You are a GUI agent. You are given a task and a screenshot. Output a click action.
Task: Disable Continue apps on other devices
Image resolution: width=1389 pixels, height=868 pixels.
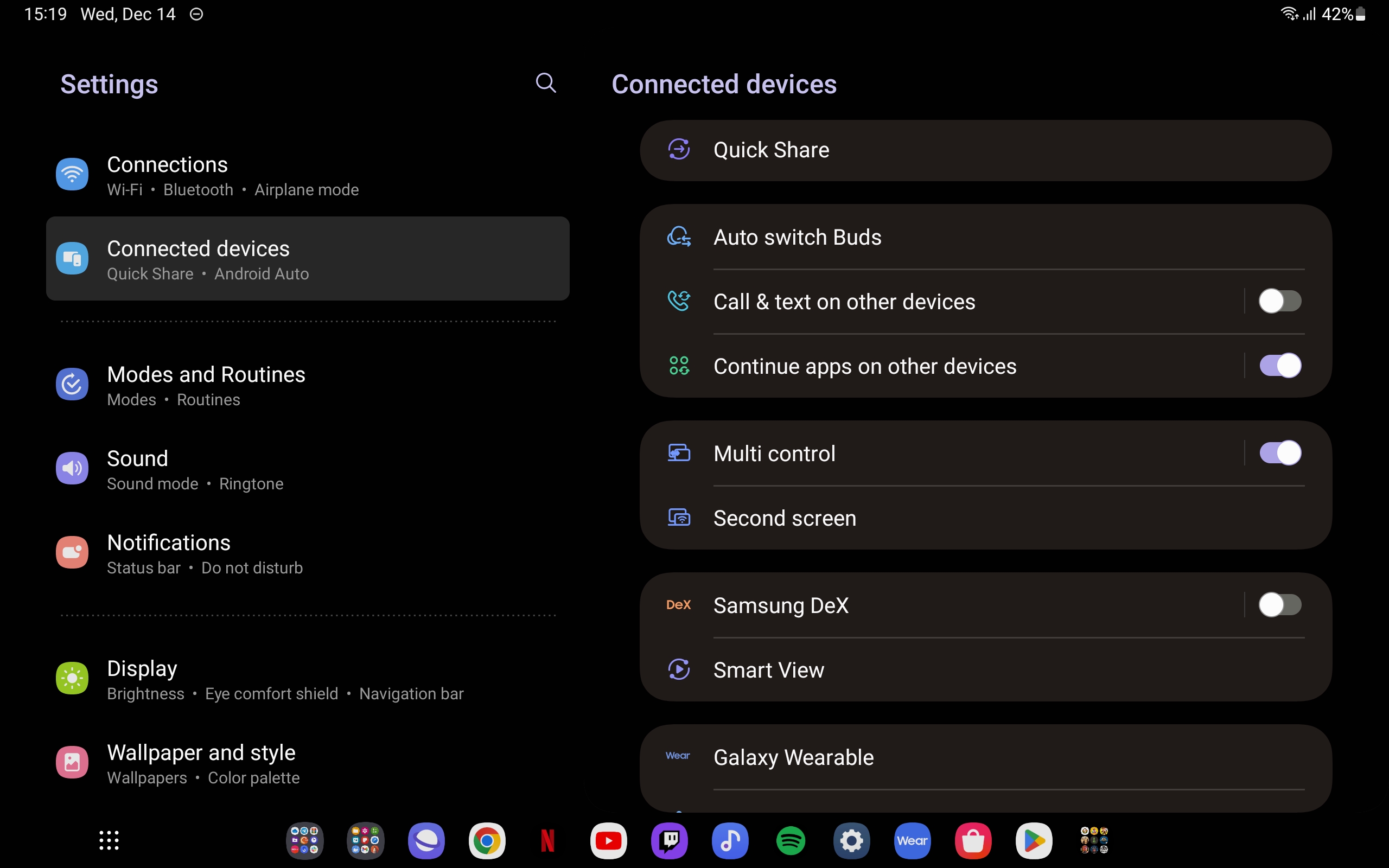[x=1279, y=366]
